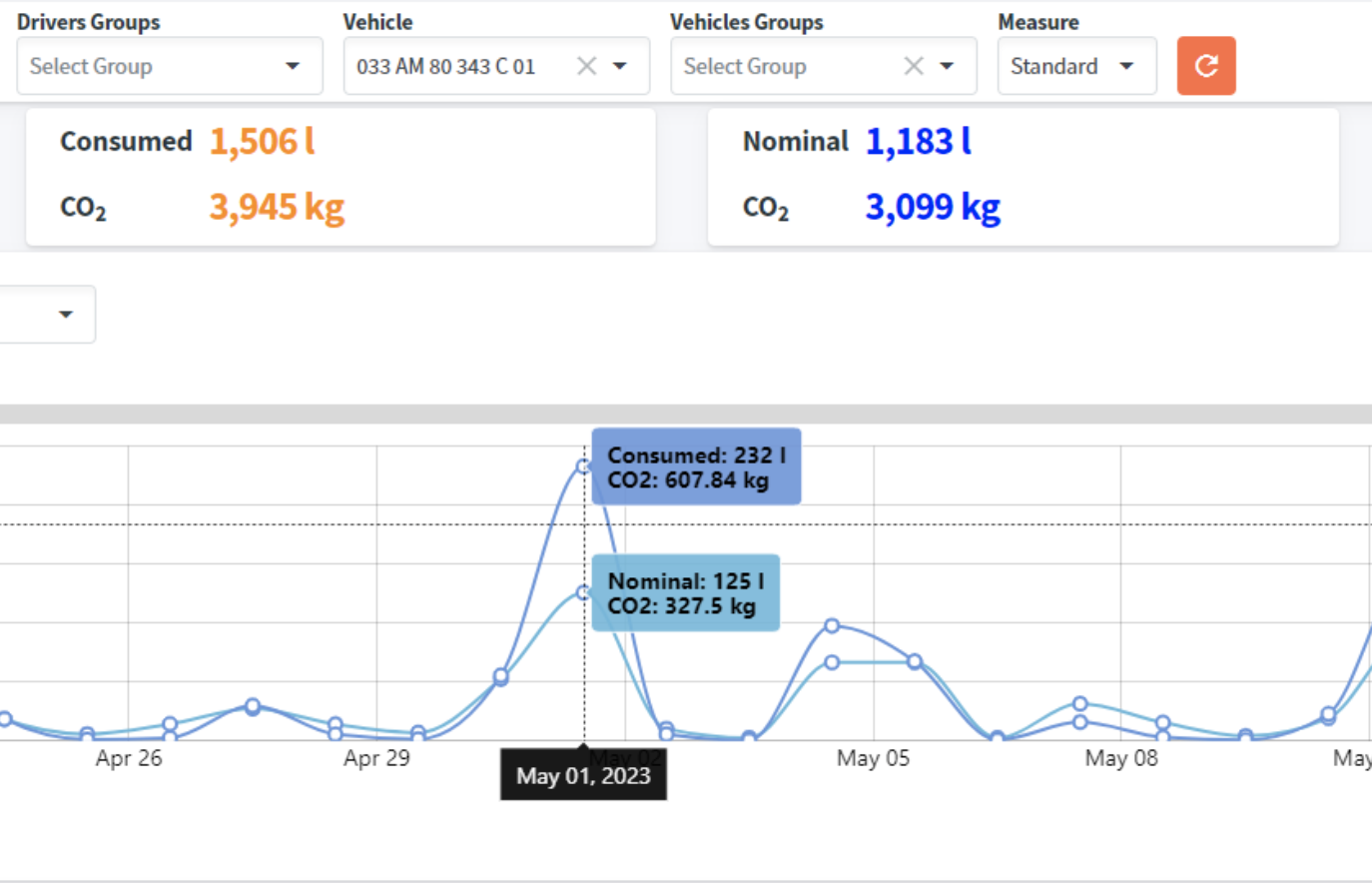The width and height of the screenshot is (1372, 883).
Task: Click the Consumed CO2 3,945 kg reading
Action: coord(277,207)
